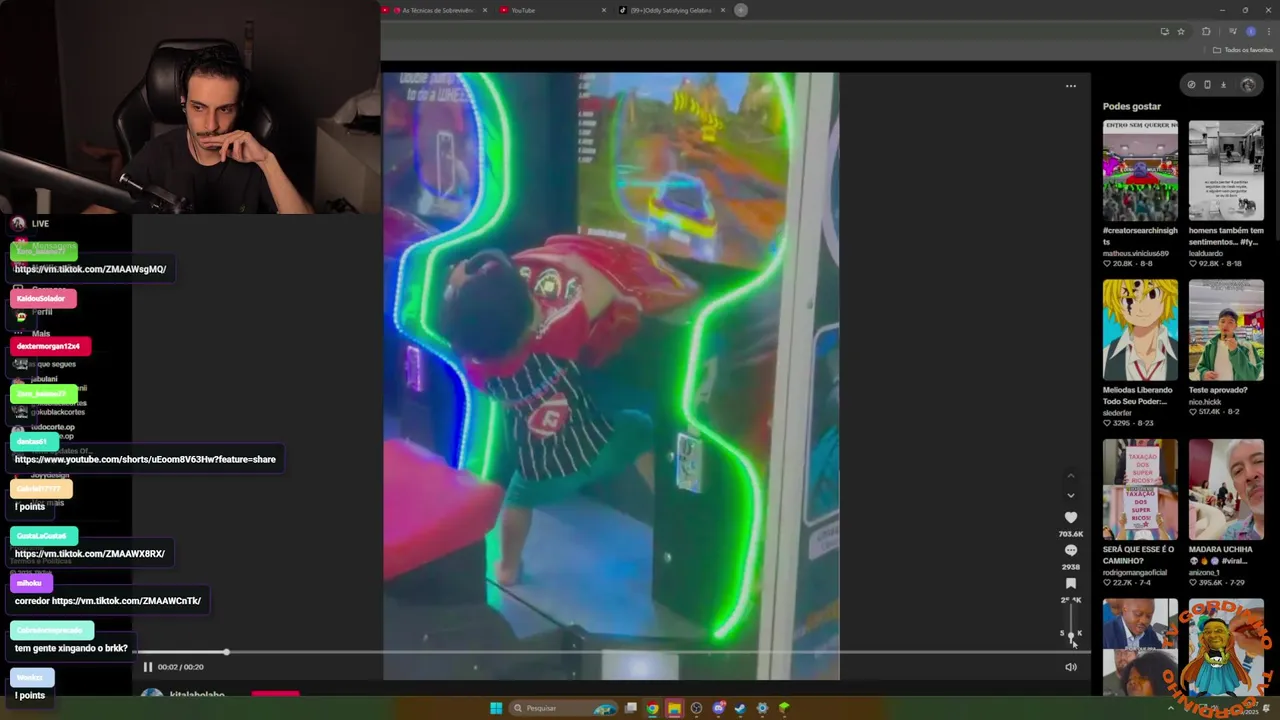Switch to the 'As Técnicas de Sobrevivência' tab
Image resolution: width=1280 pixels, height=720 pixels.
(x=436, y=10)
